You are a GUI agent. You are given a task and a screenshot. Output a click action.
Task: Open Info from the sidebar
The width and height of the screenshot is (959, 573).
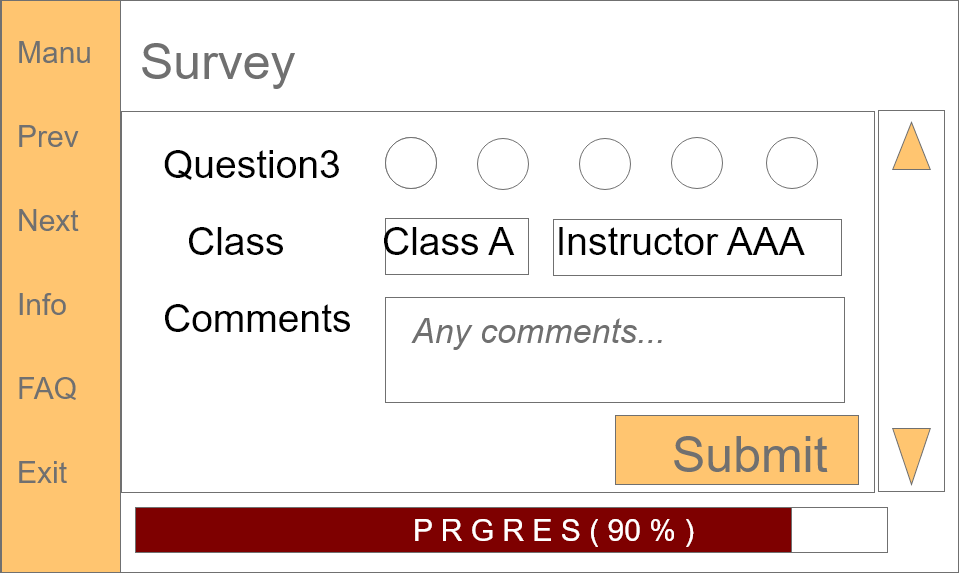(x=42, y=305)
